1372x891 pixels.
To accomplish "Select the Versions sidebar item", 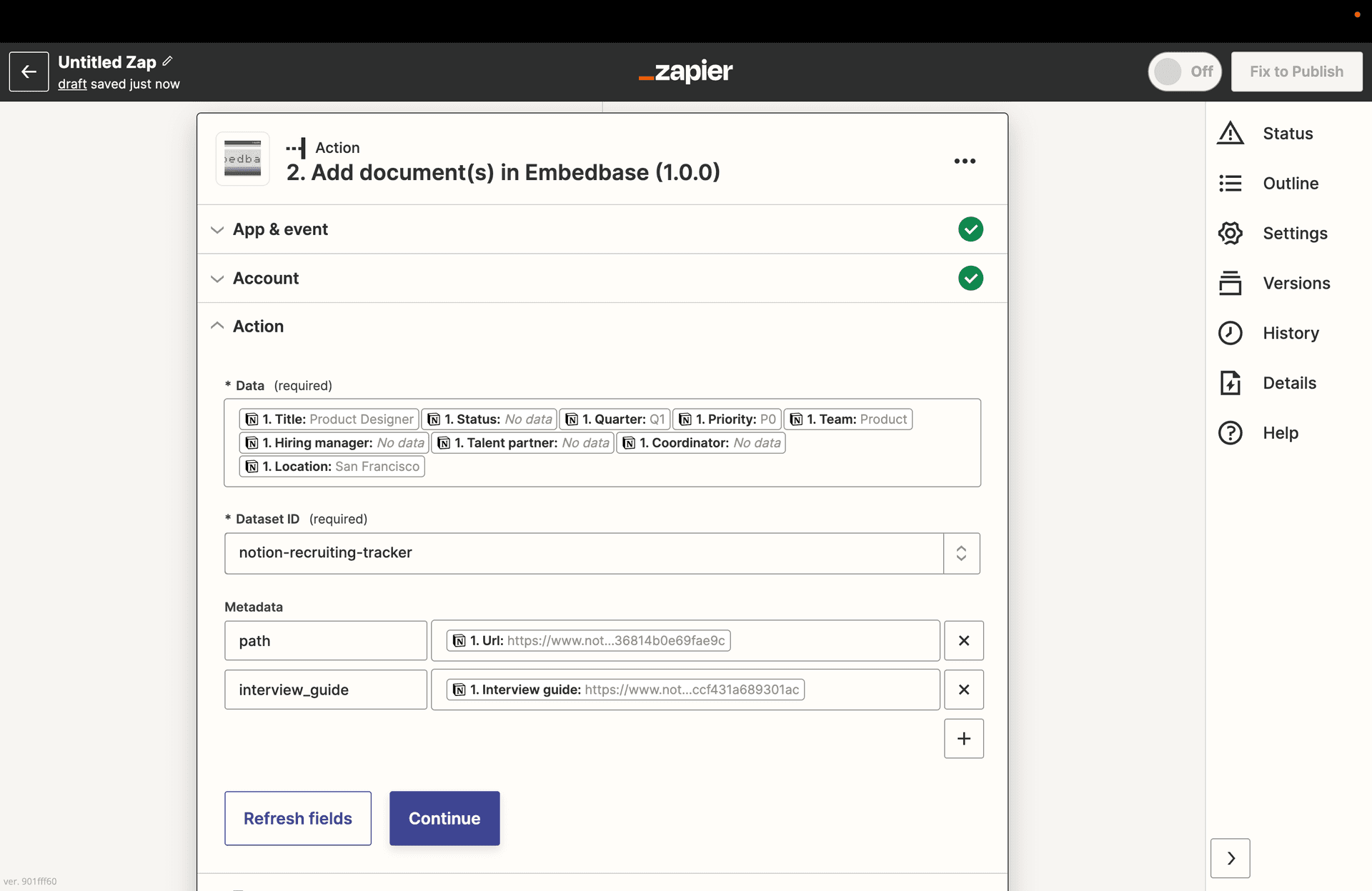I will (x=1296, y=284).
